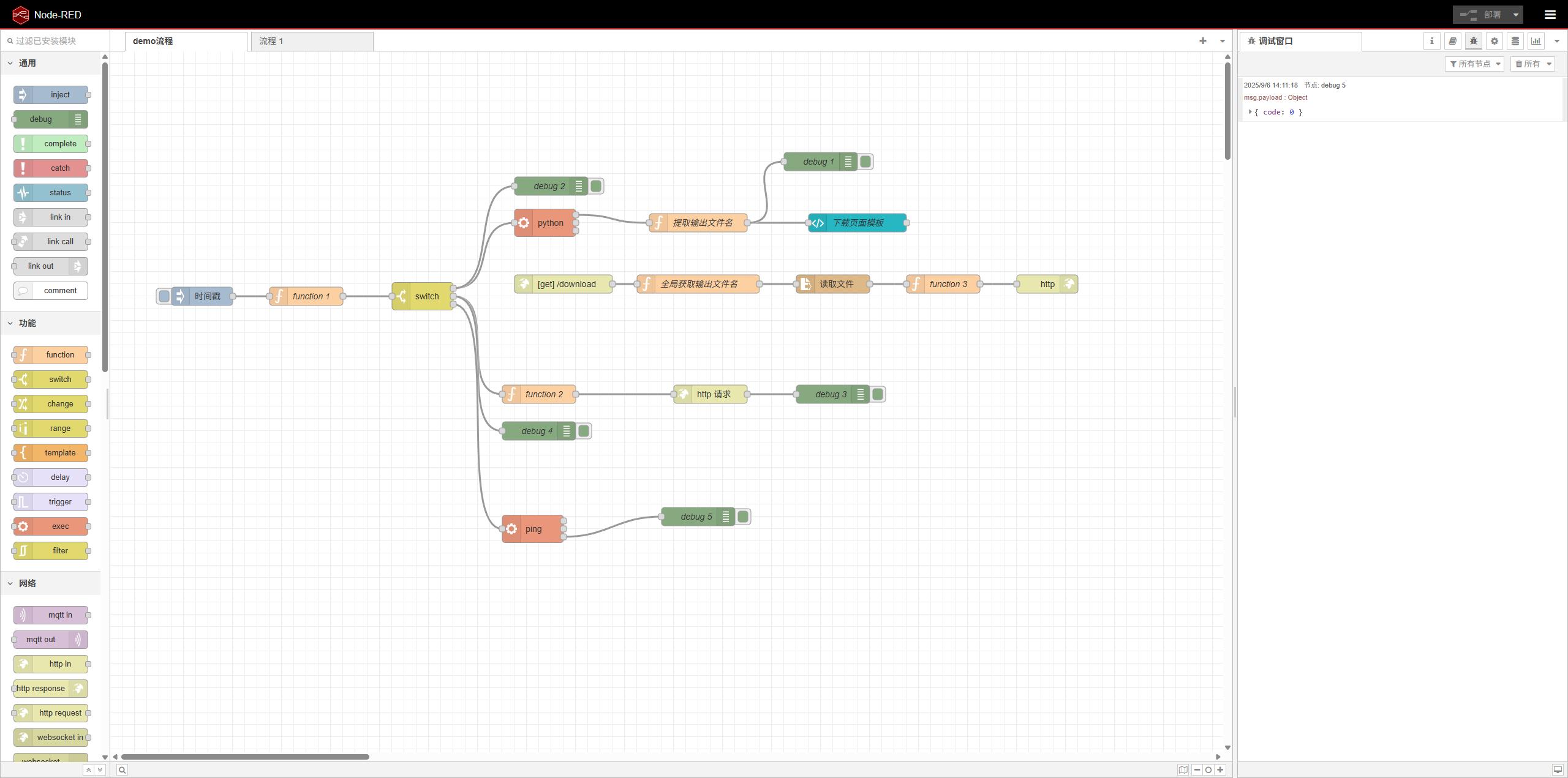Disable the debug 5 node output

pos(743,517)
